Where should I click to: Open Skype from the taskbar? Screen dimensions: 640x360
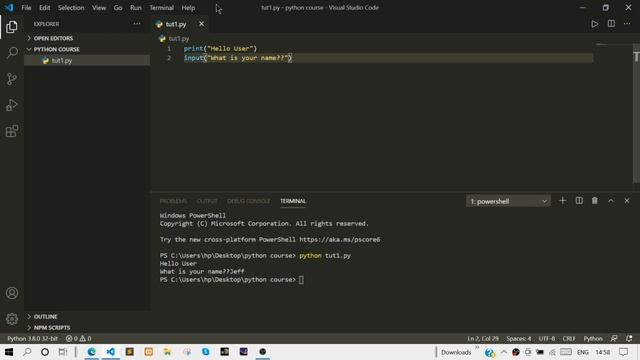point(206,352)
